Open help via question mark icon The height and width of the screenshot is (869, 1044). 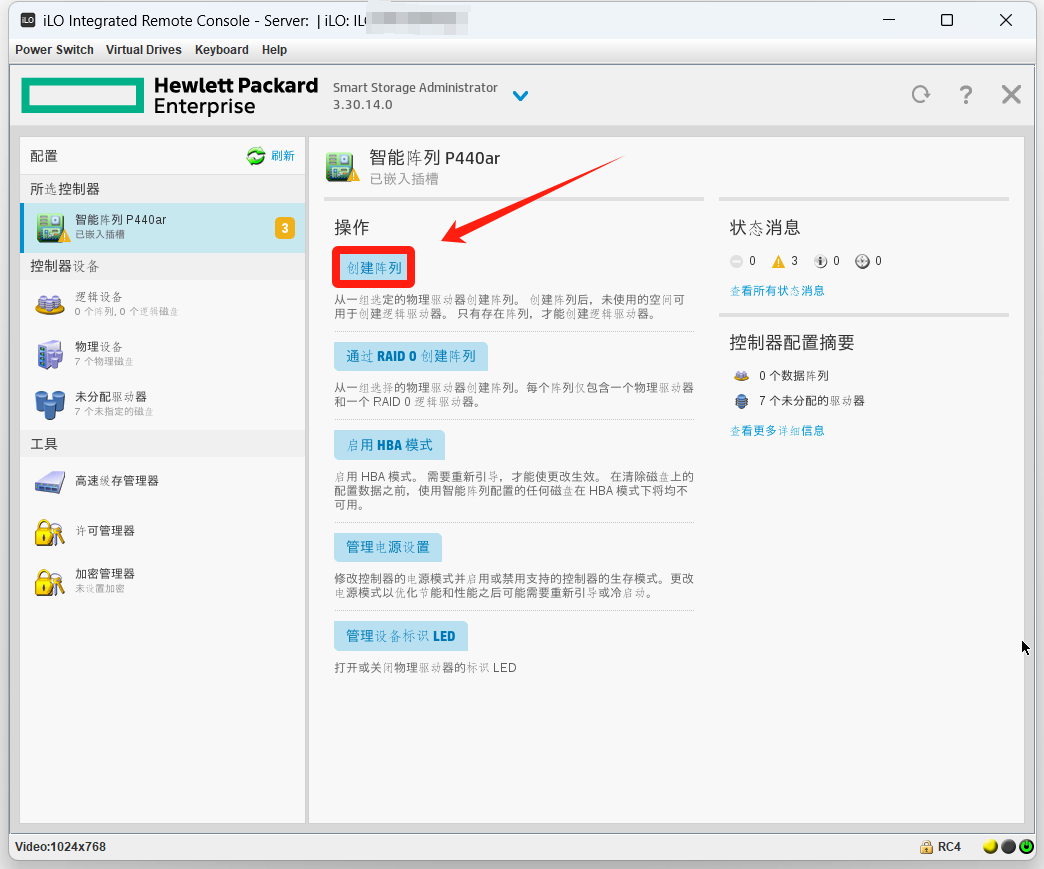pyautogui.click(x=965, y=95)
